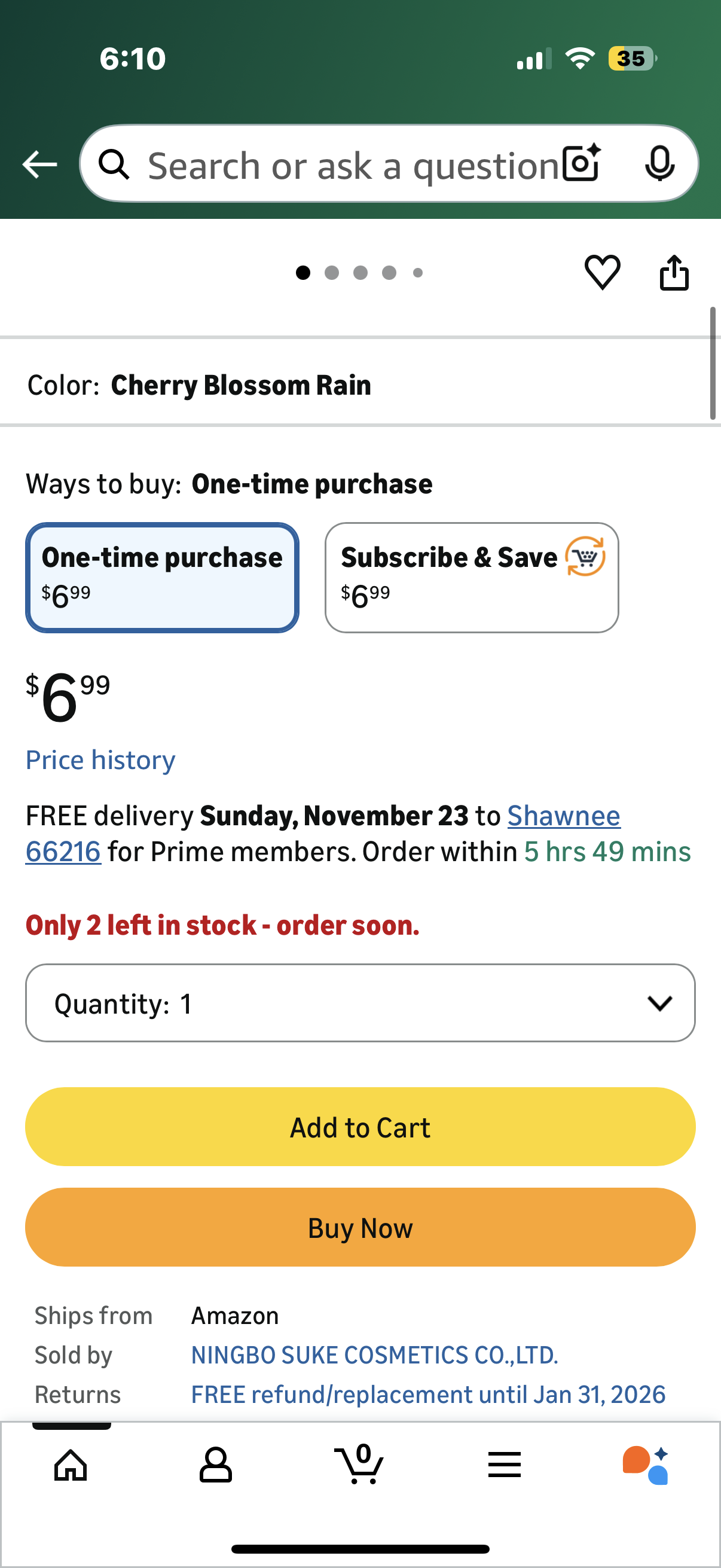
Task: Open seller NINGBO SUKE COSMETICS link
Action: pyautogui.click(x=374, y=1355)
